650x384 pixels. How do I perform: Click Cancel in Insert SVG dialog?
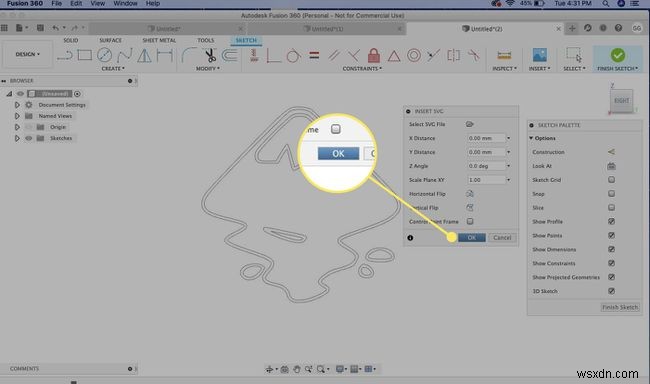pyautogui.click(x=502, y=238)
